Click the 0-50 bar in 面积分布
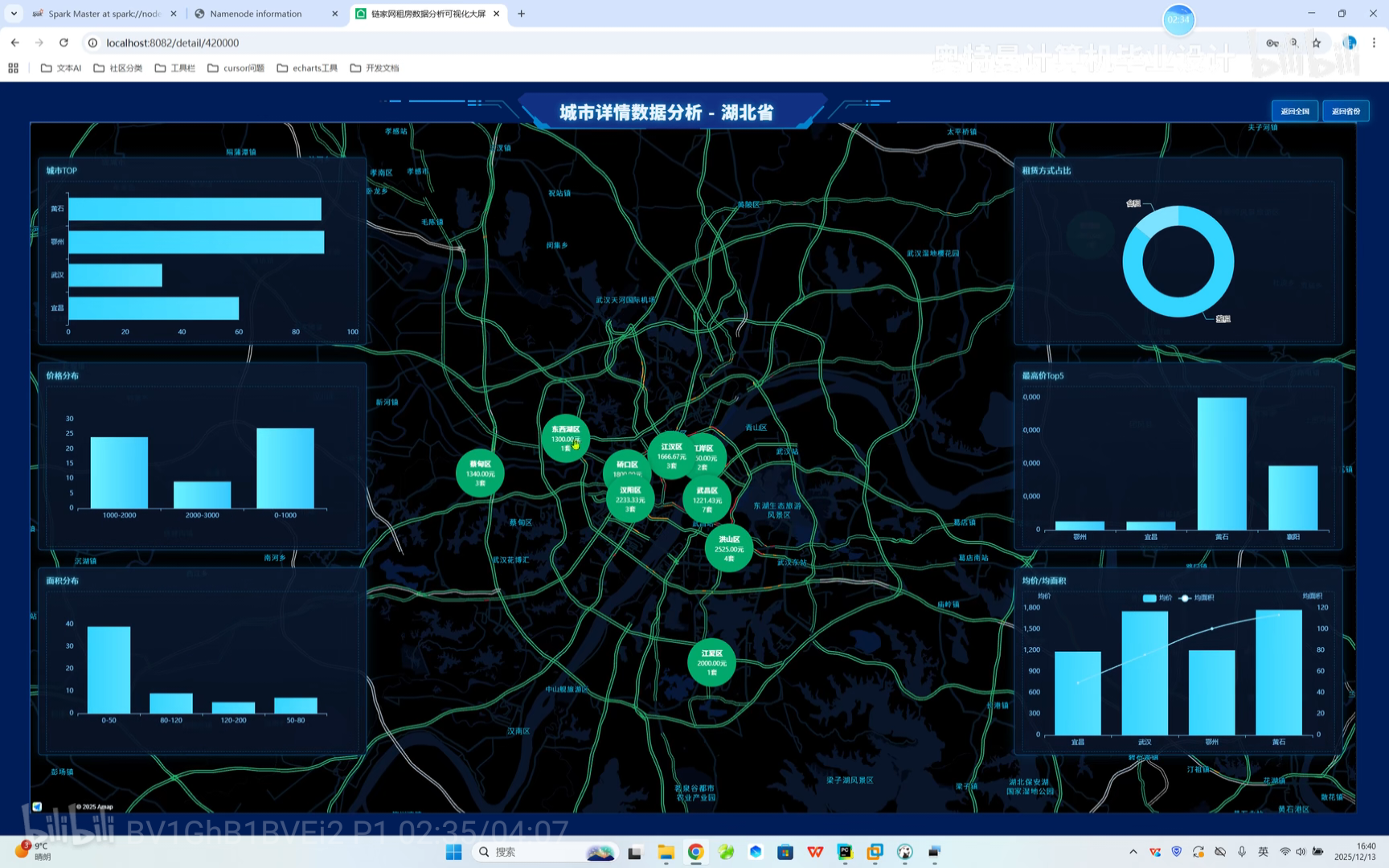 point(109,669)
